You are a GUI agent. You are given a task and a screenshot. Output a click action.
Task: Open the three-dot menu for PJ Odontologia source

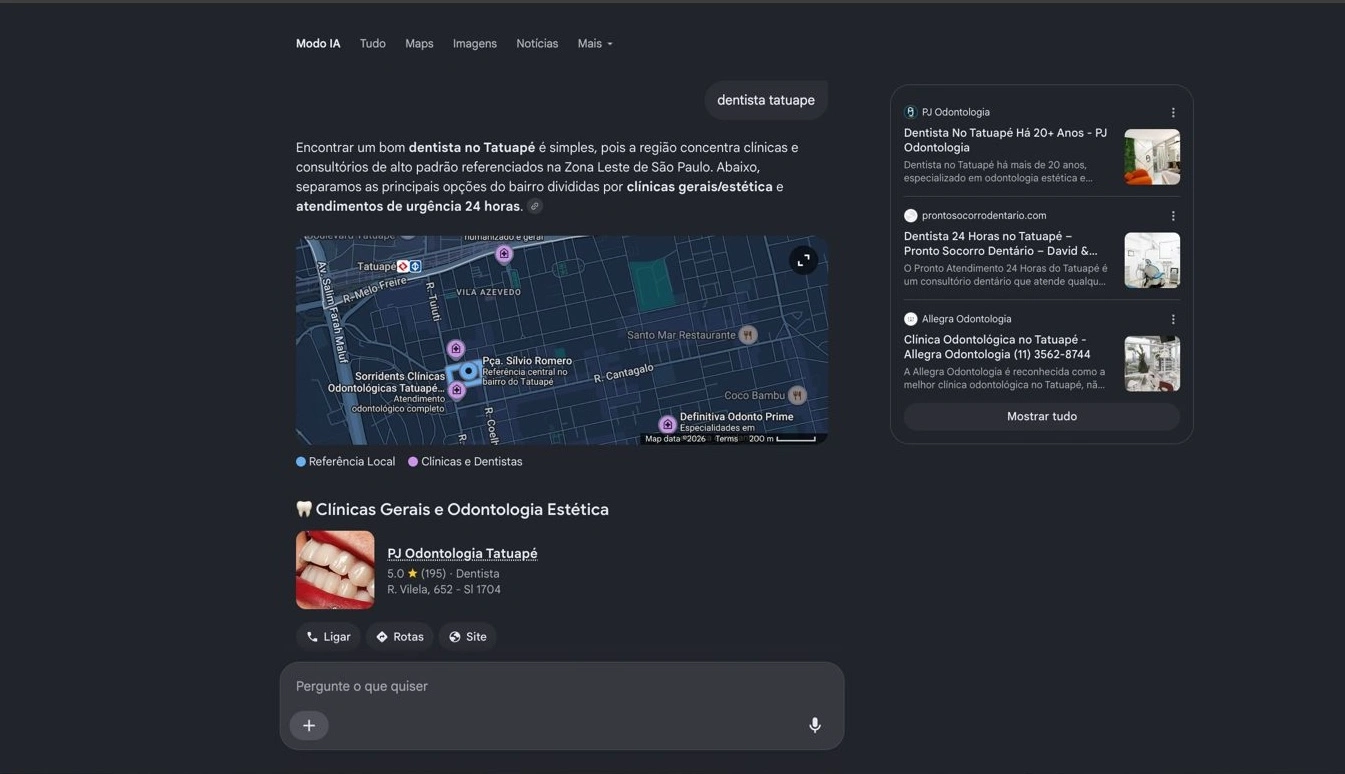point(1173,113)
